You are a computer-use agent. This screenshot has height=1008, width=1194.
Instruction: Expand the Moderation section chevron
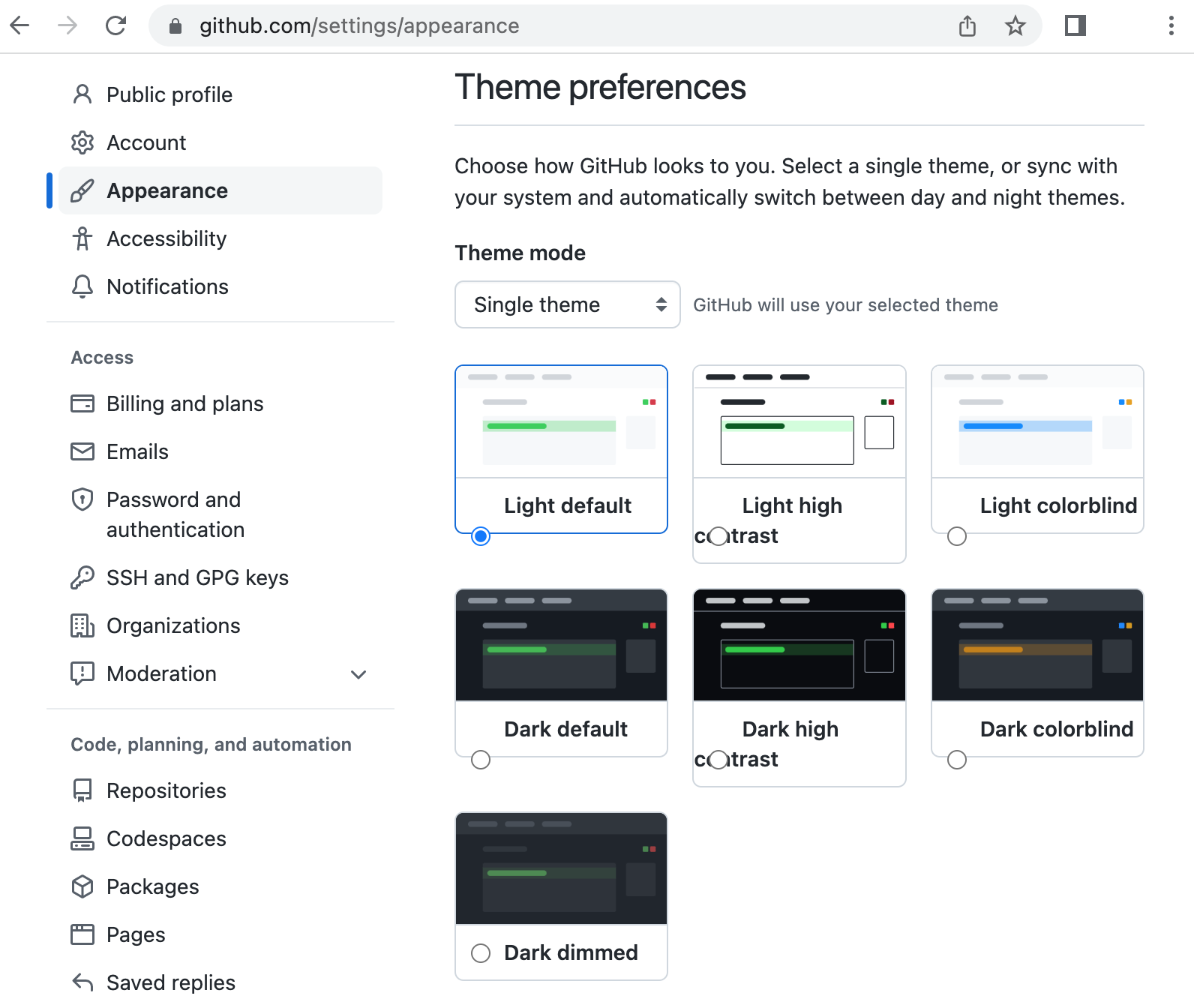pos(358,674)
